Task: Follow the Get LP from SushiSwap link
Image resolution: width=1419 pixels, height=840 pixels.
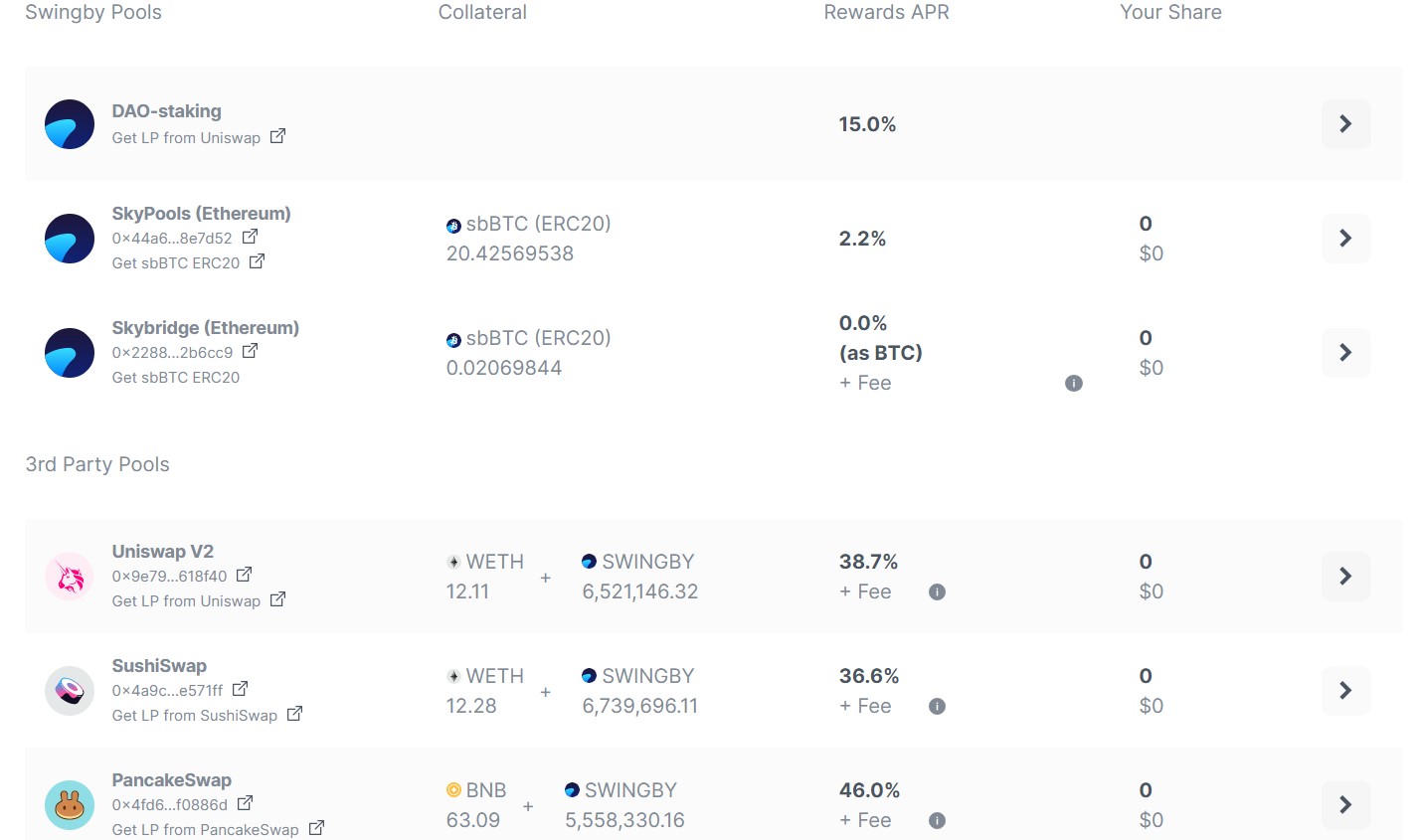Action: (x=195, y=716)
